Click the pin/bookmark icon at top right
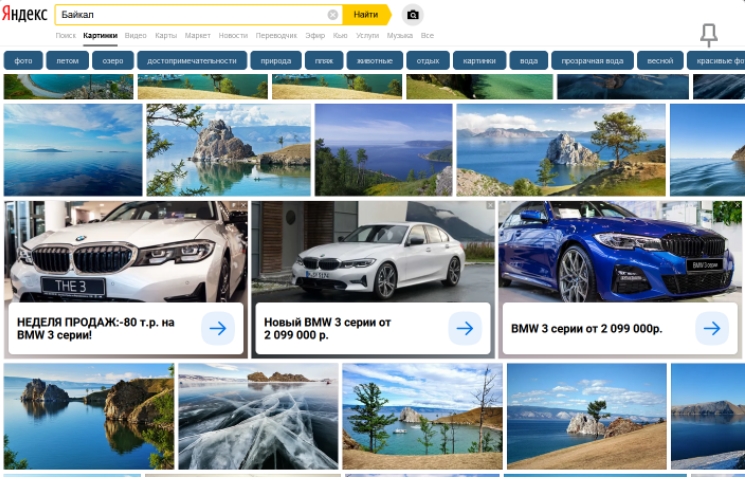 708,36
